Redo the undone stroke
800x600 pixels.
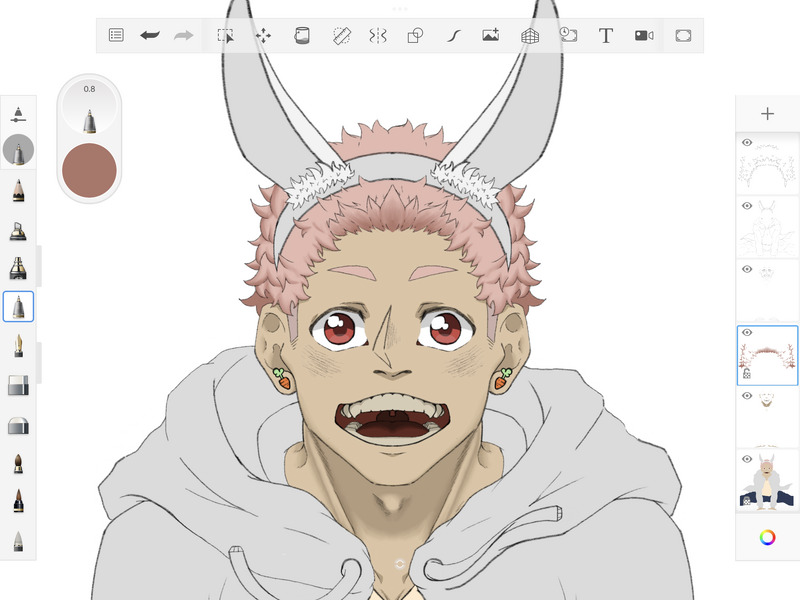(x=184, y=35)
